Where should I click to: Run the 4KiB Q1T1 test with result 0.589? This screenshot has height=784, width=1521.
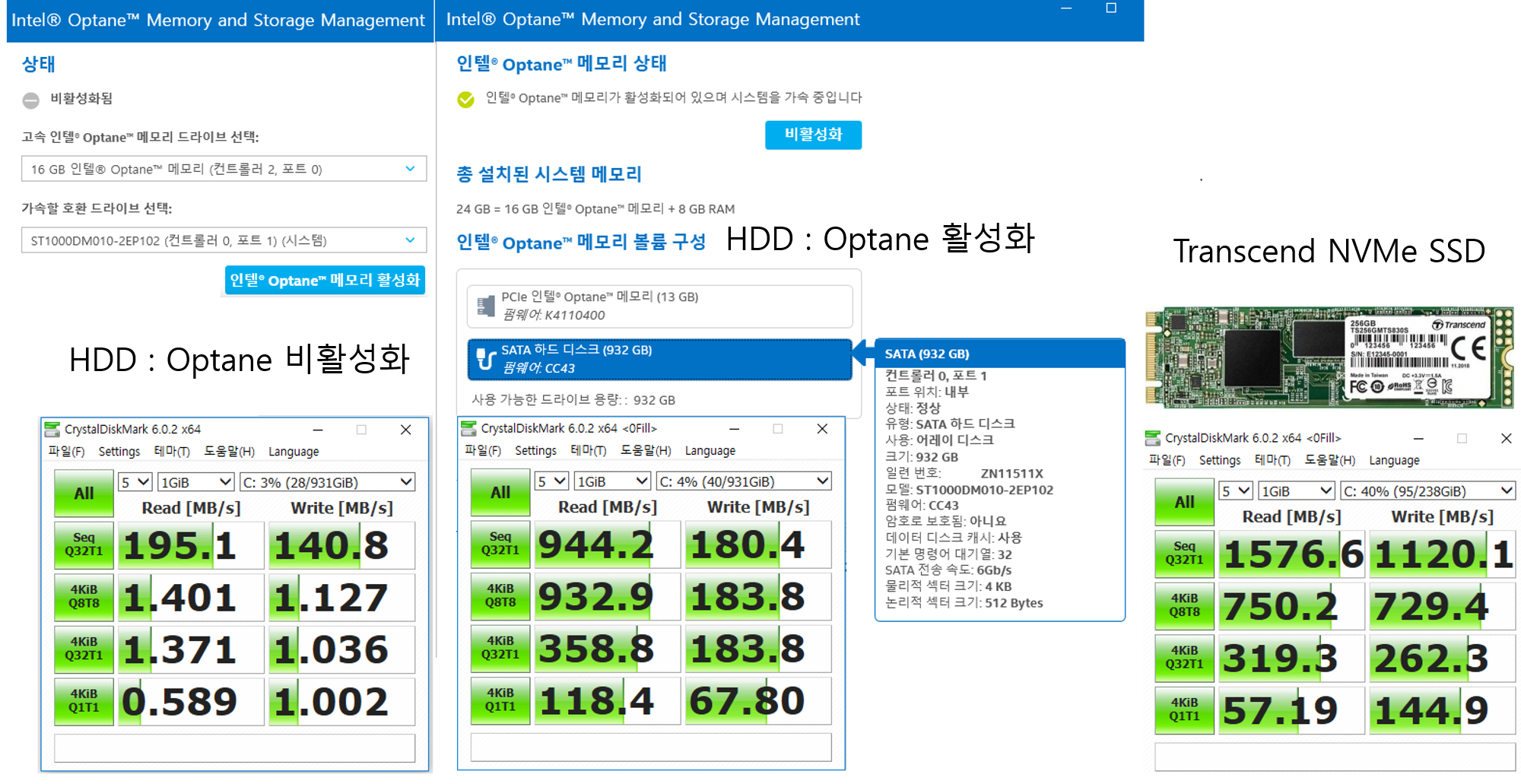[84, 701]
